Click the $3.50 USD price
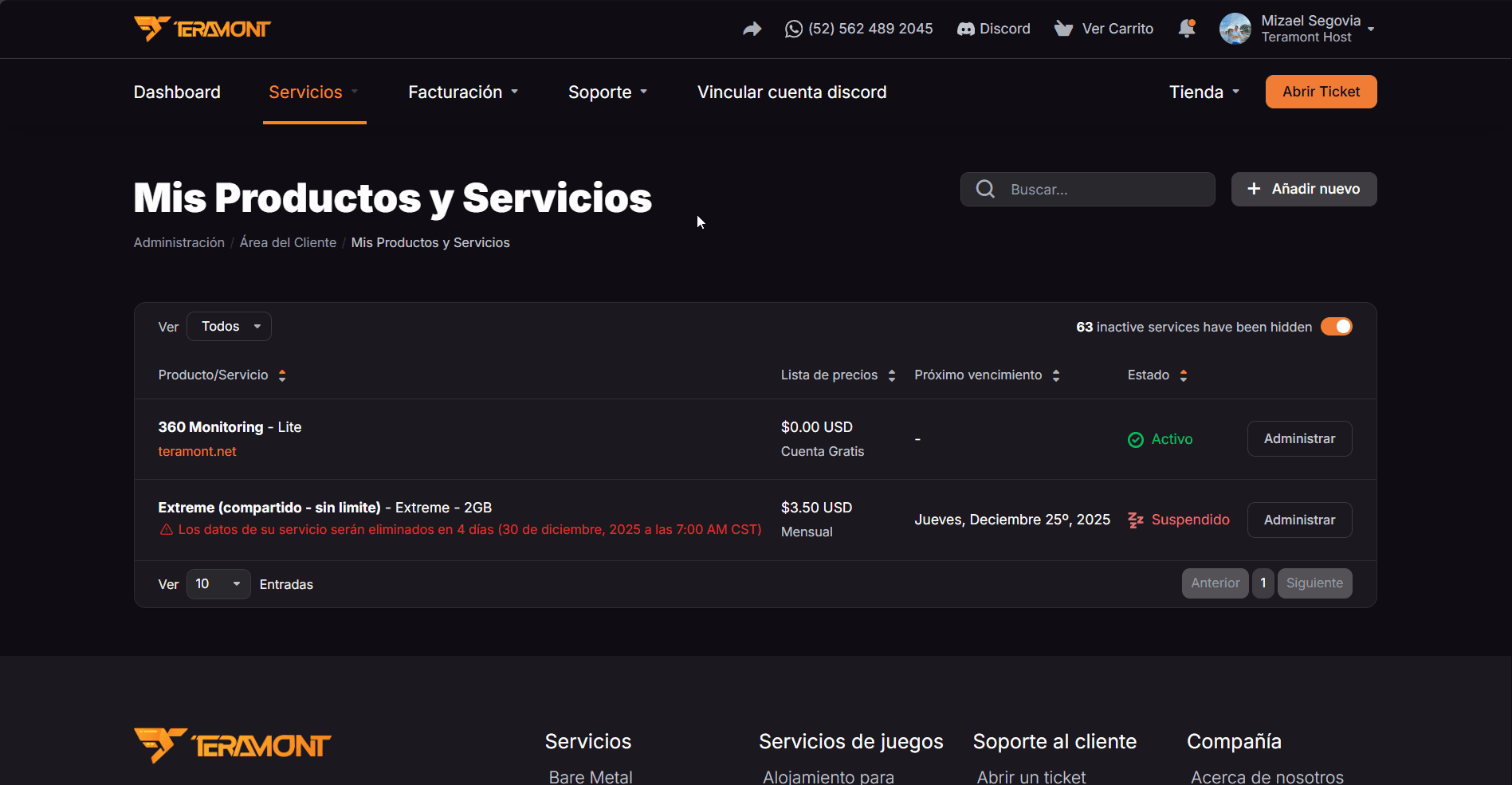 816,508
